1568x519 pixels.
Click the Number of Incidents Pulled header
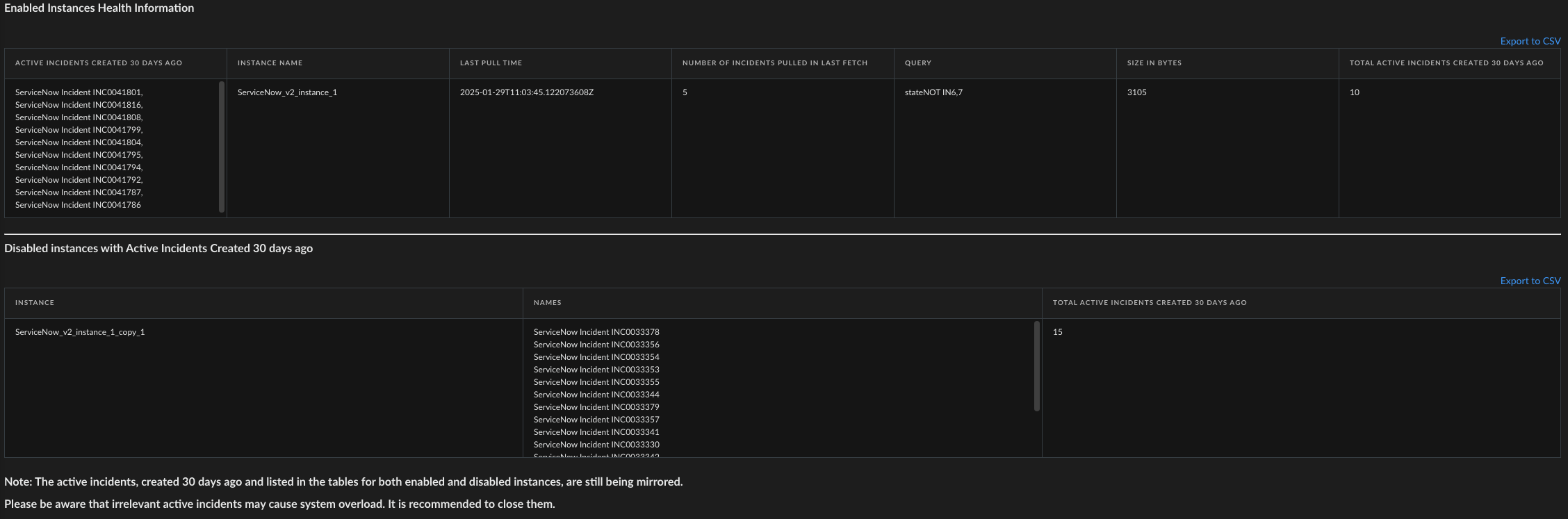774,63
